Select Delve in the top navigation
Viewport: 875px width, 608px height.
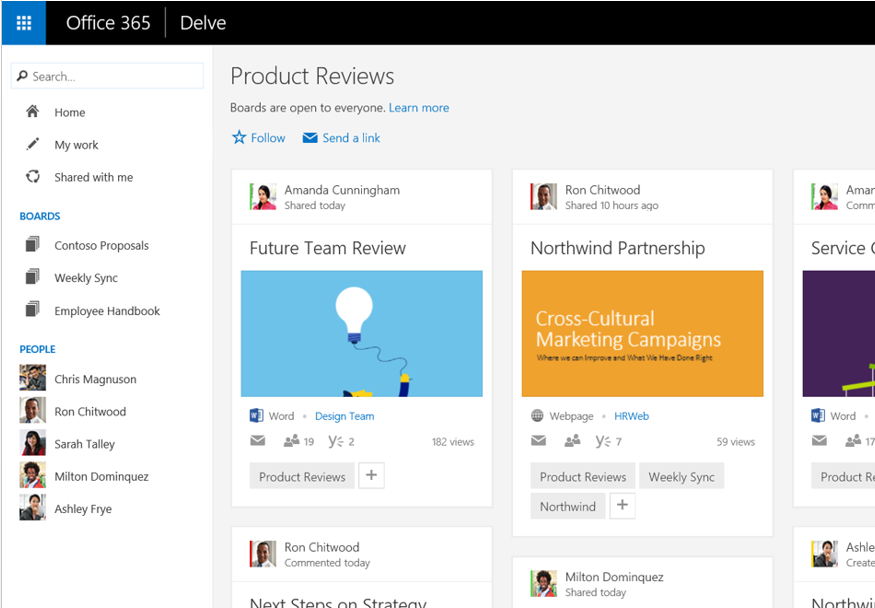(x=202, y=22)
